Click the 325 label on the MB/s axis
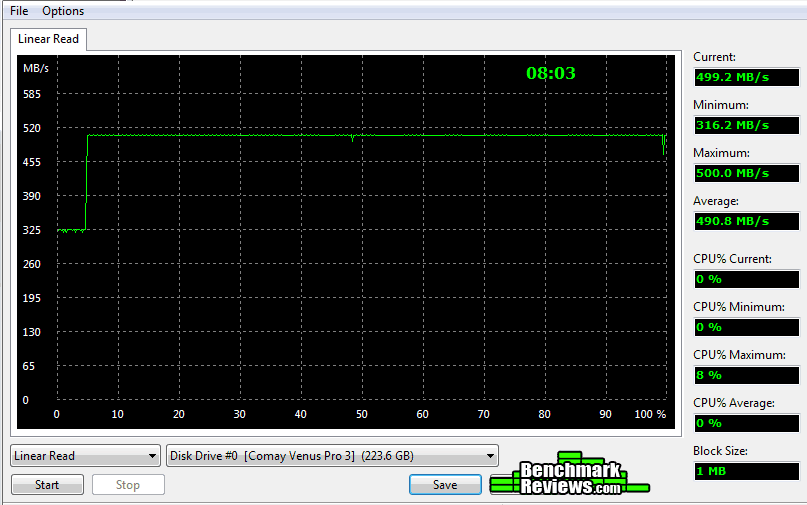 tap(31, 230)
